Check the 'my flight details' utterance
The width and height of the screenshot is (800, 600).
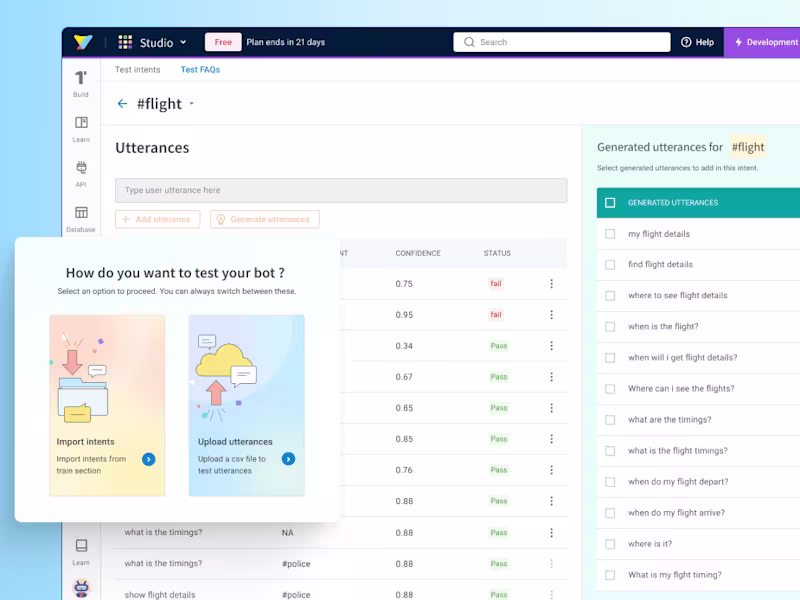(x=610, y=234)
